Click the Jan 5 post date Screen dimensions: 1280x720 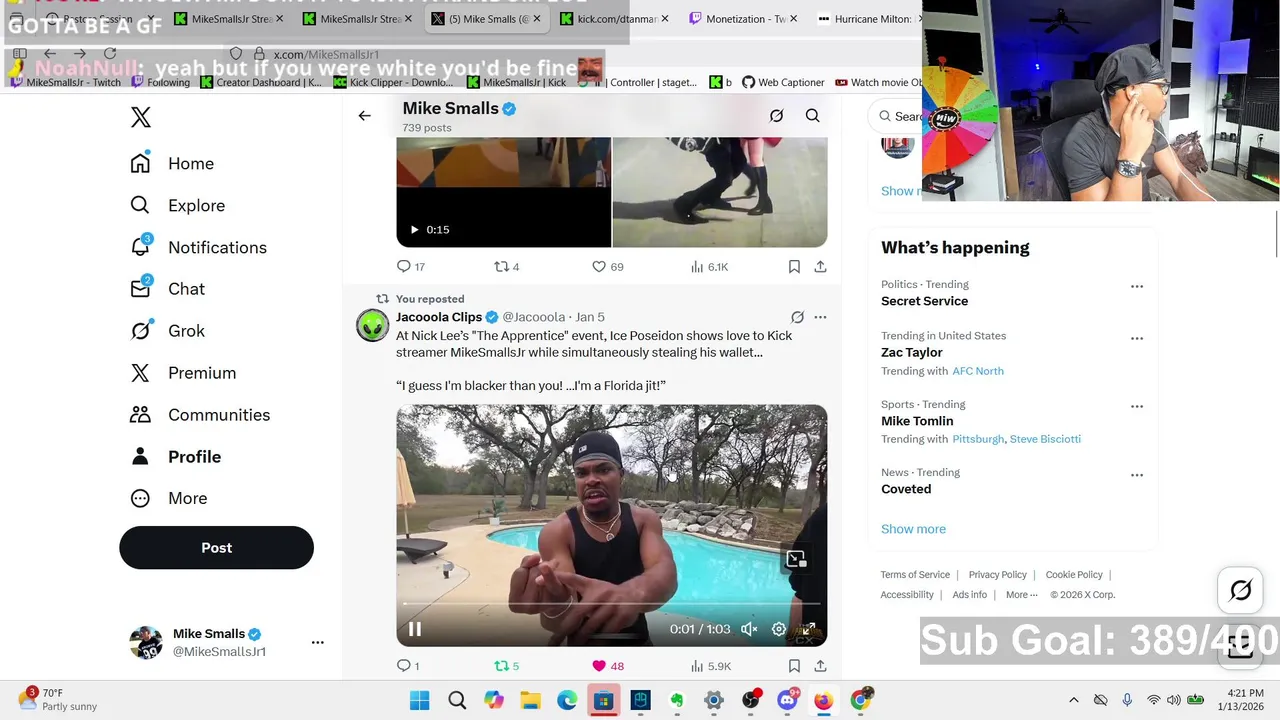(x=590, y=317)
